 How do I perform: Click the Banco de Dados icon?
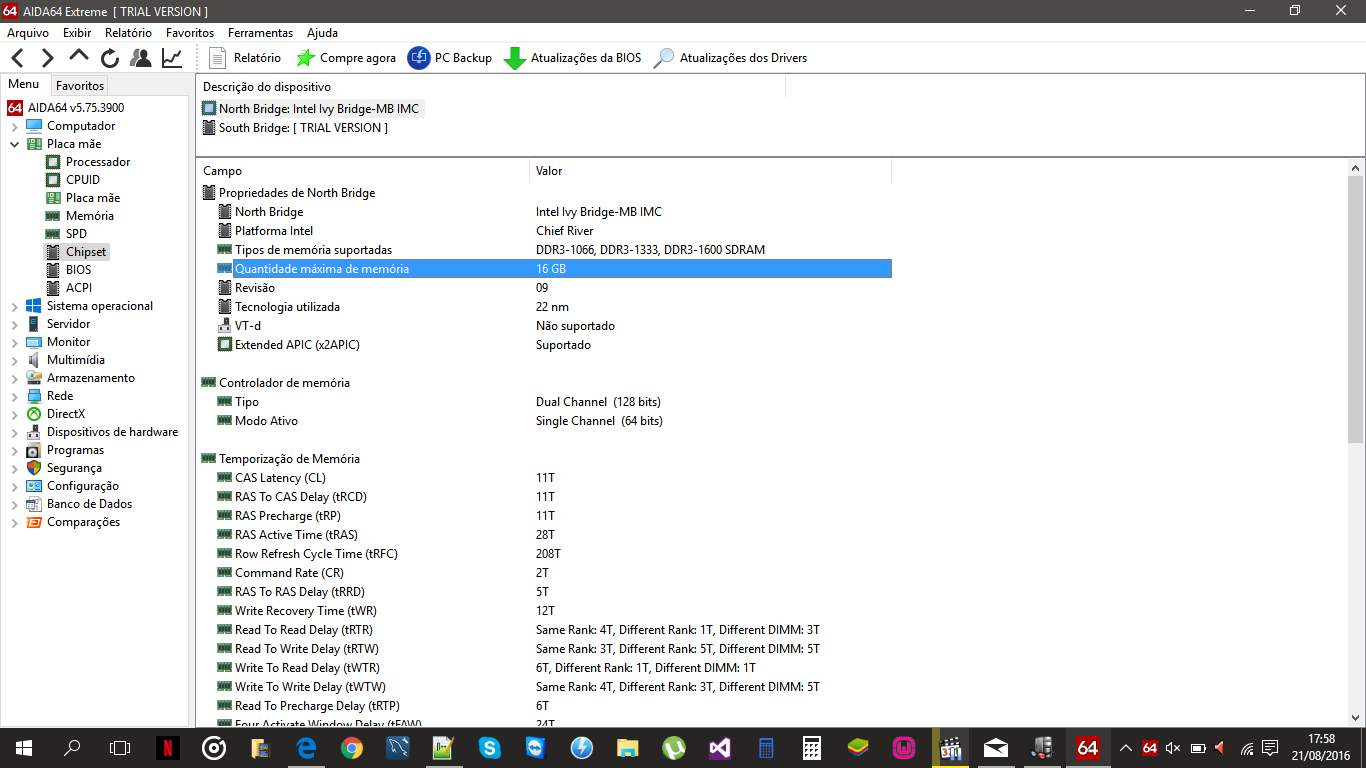point(34,504)
